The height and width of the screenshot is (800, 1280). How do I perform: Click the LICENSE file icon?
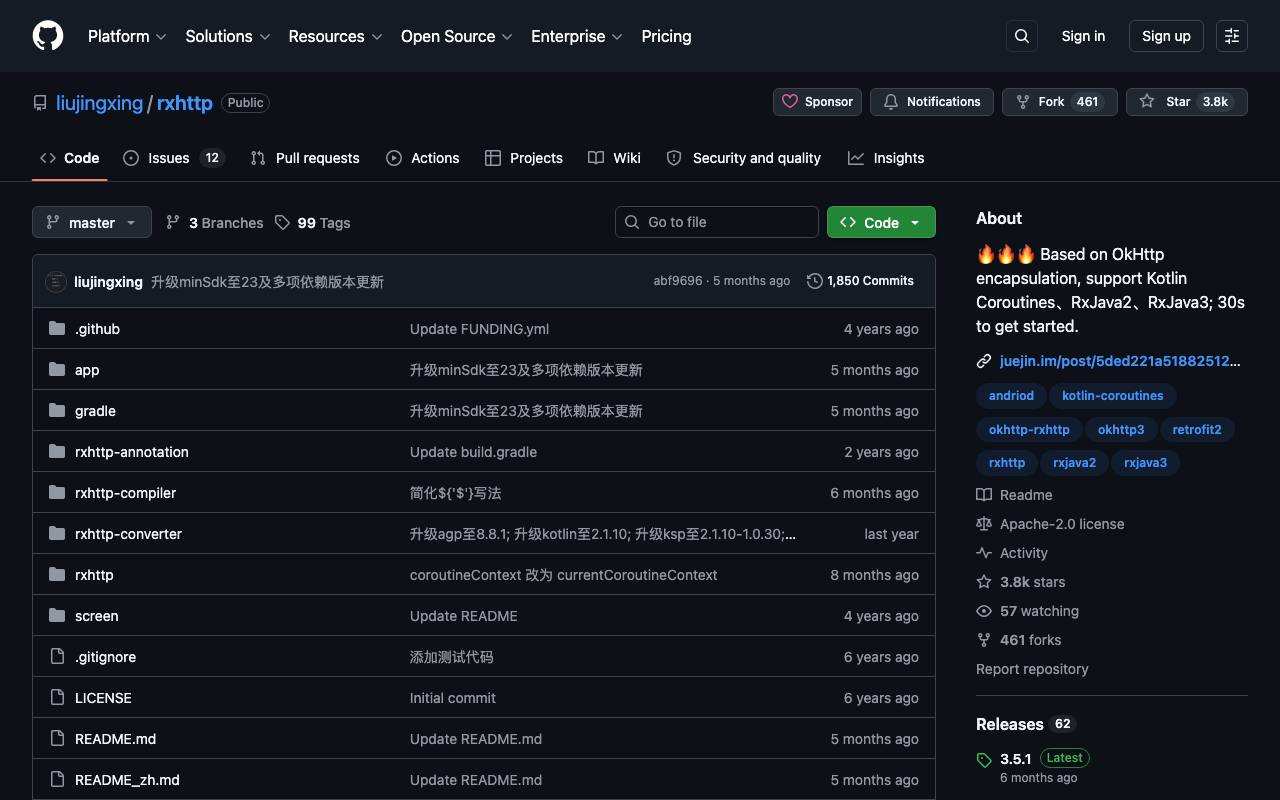coord(57,698)
